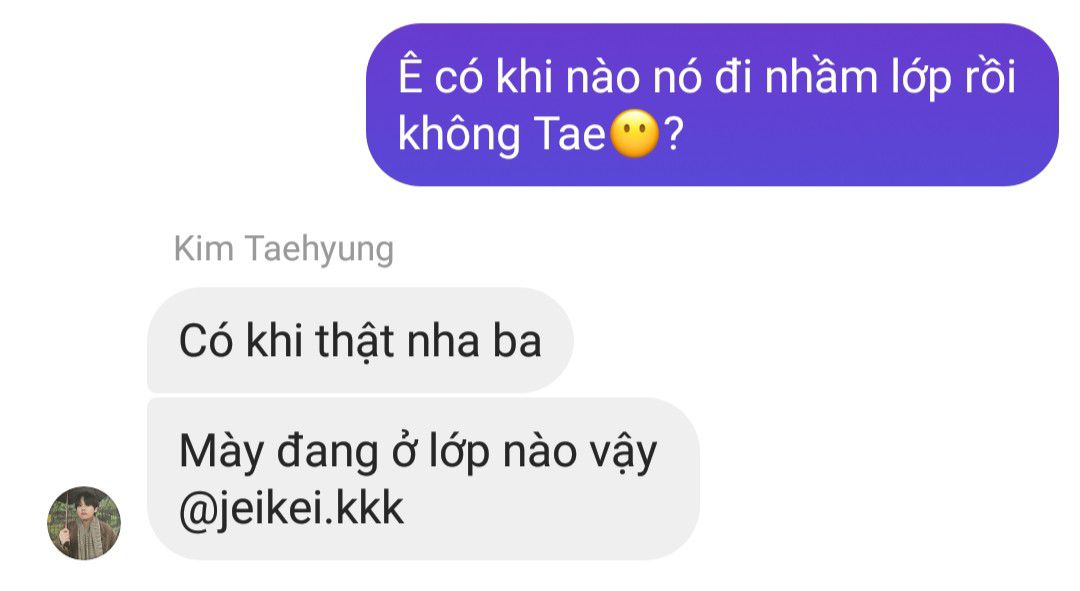Click the word "Có" in the first gray message

click(206, 341)
